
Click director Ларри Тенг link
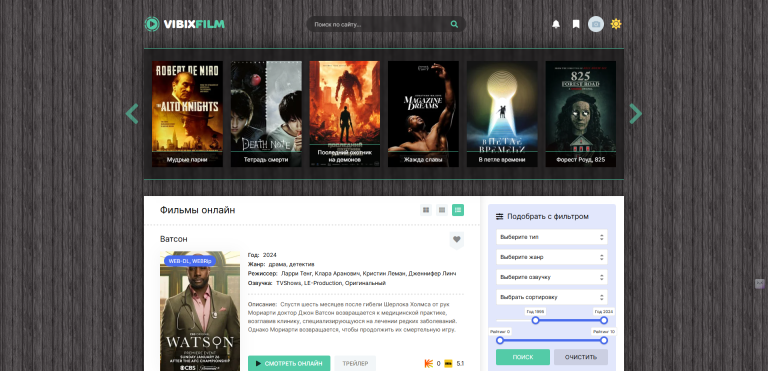pyautogui.click(x=296, y=273)
